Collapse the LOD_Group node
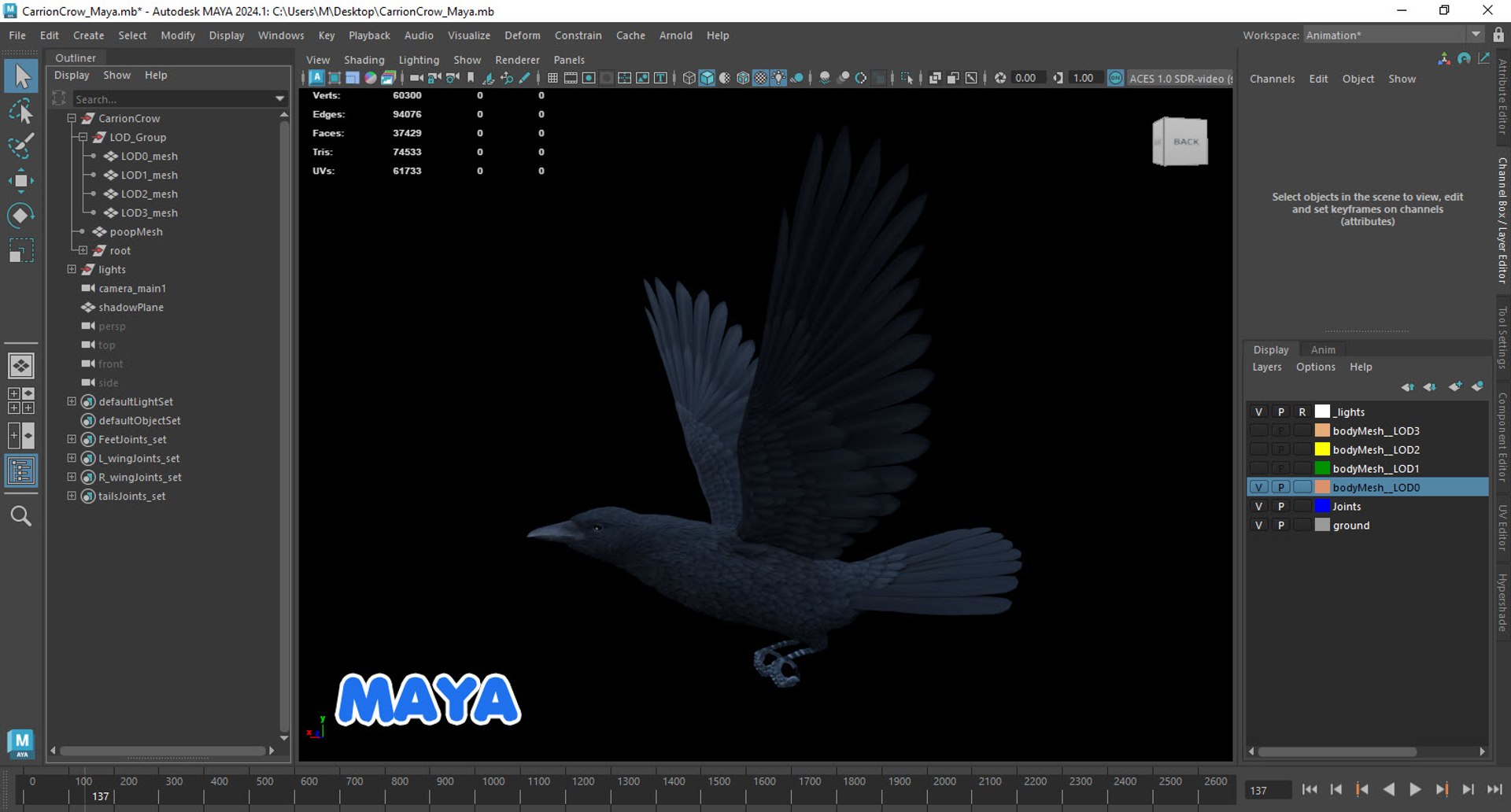 click(83, 137)
